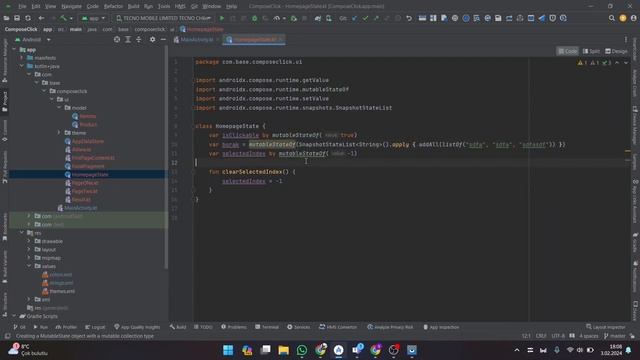Click the Expand All icon in Project panel

tap(128, 40)
